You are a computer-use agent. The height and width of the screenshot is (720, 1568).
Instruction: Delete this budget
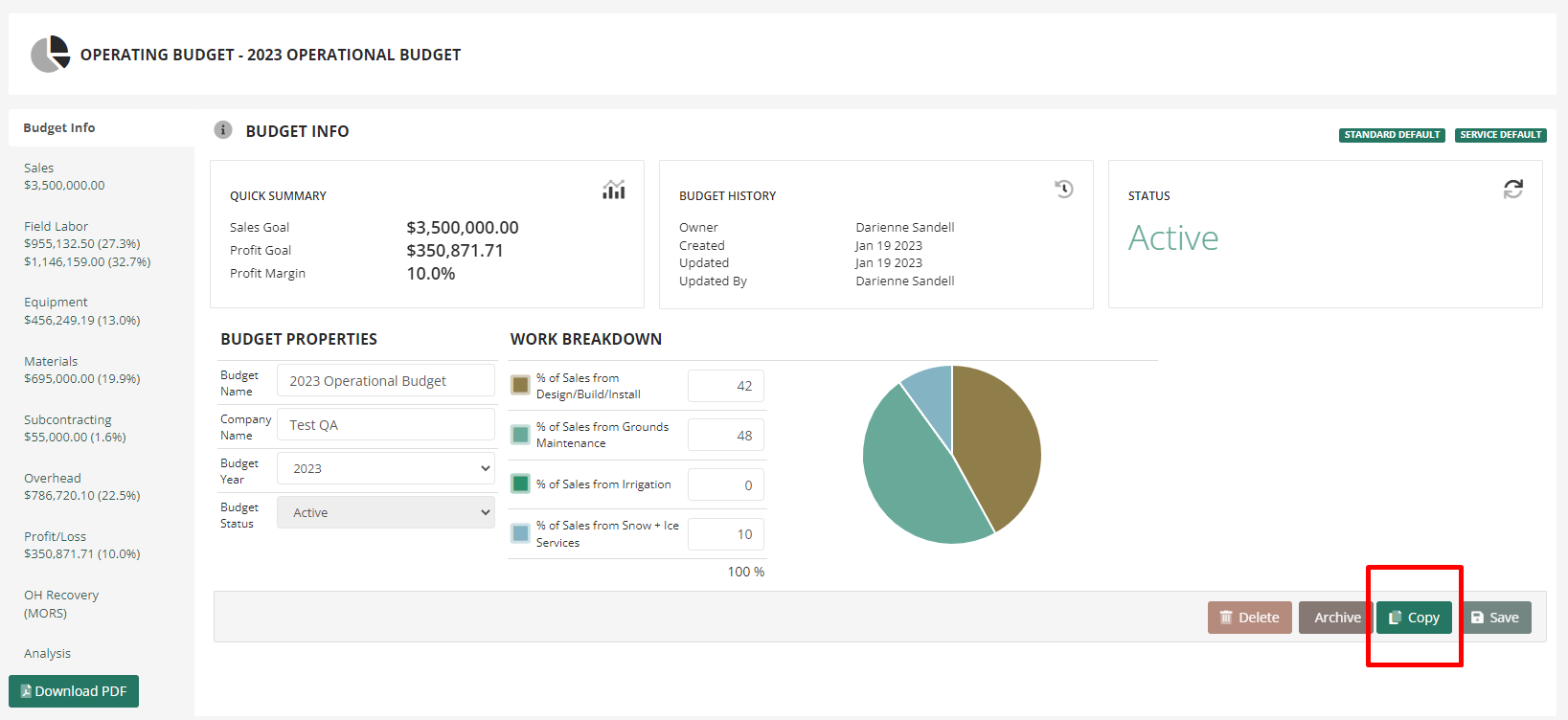1250,618
